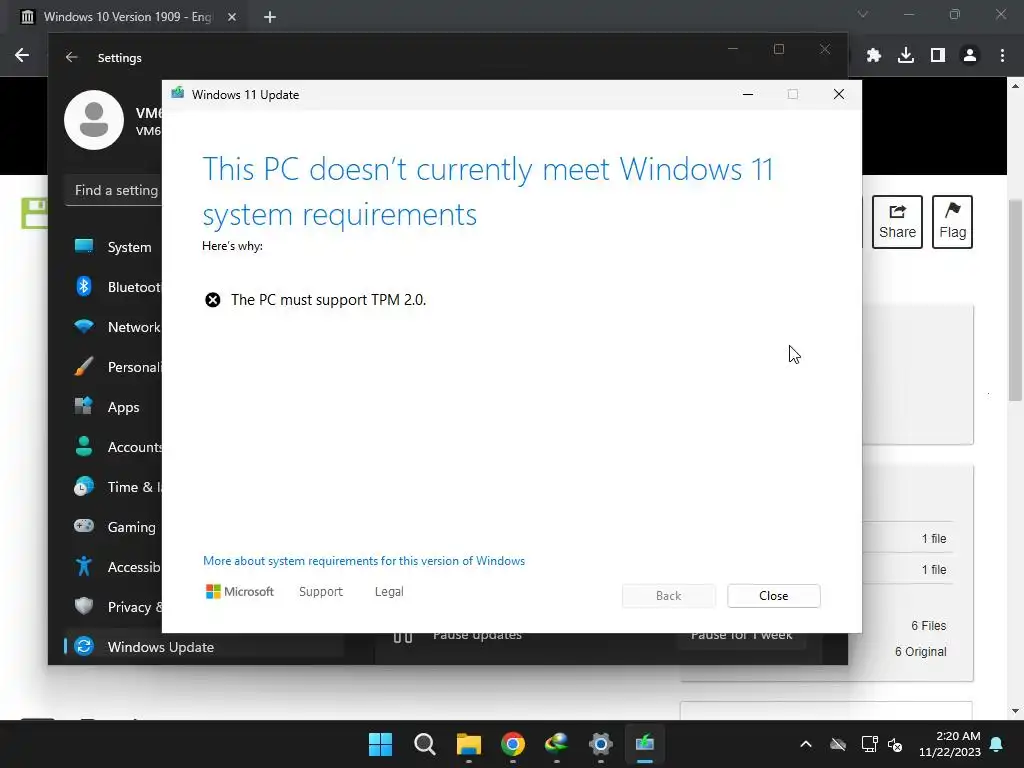Viewport: 1024px width, 768px height.
Task: Open the notification bell icon
Action: [997, 744]
